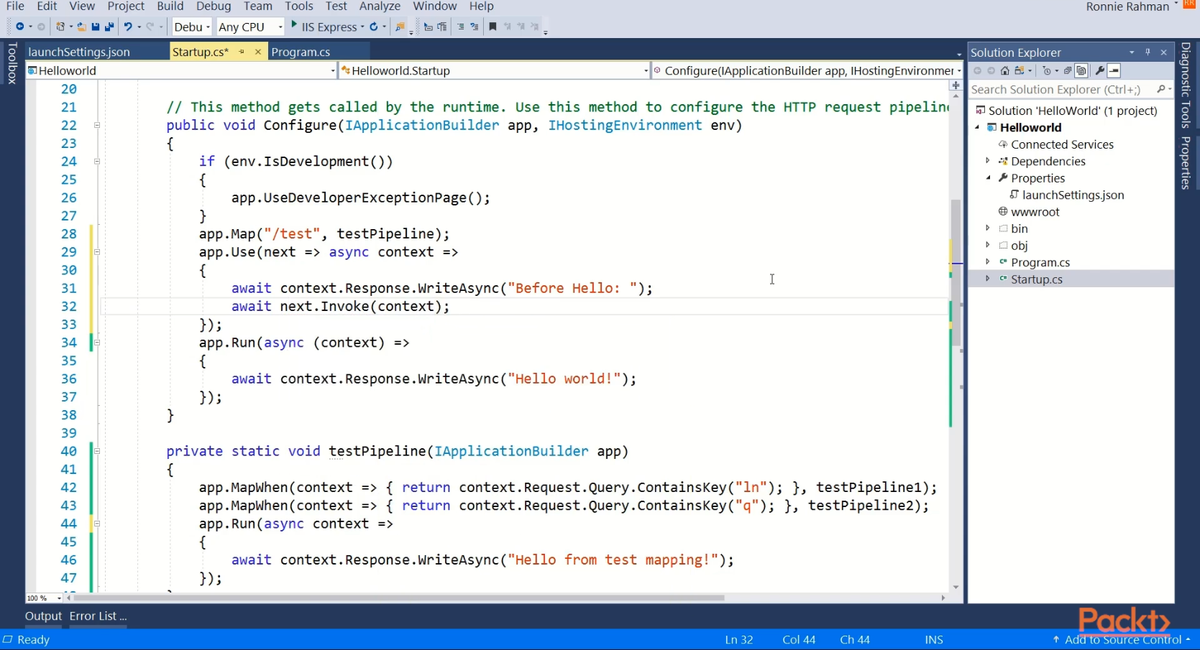
Task: Toggle Show All Files in Solution Explorer
Action: (x=1081, y=71)
